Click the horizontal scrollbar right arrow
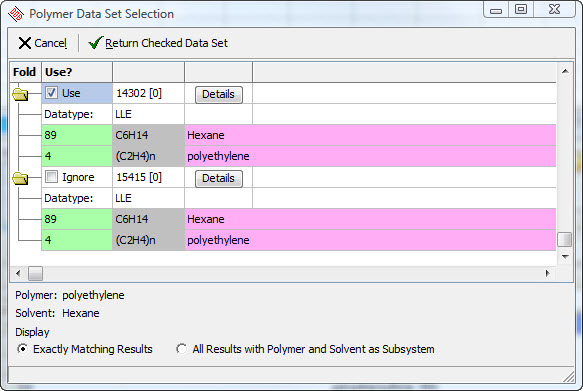The height and width of the screenshot is (391, 583). click(547, 274)
